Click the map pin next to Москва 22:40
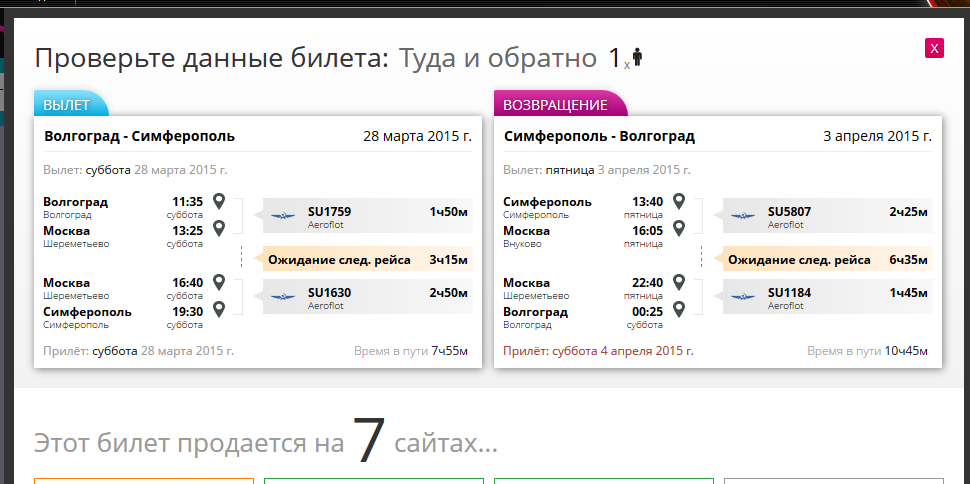The width and height of the screenshot is (970, 484). tap(679, 283)
